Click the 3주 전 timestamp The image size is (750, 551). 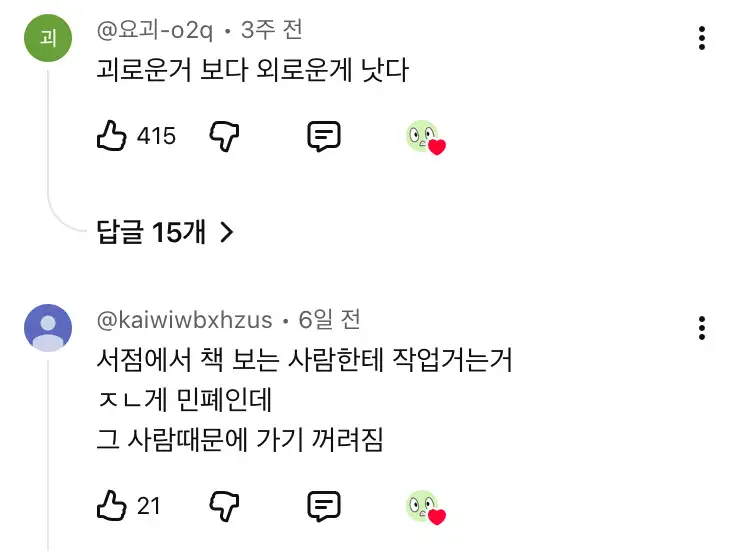[272, 30]
